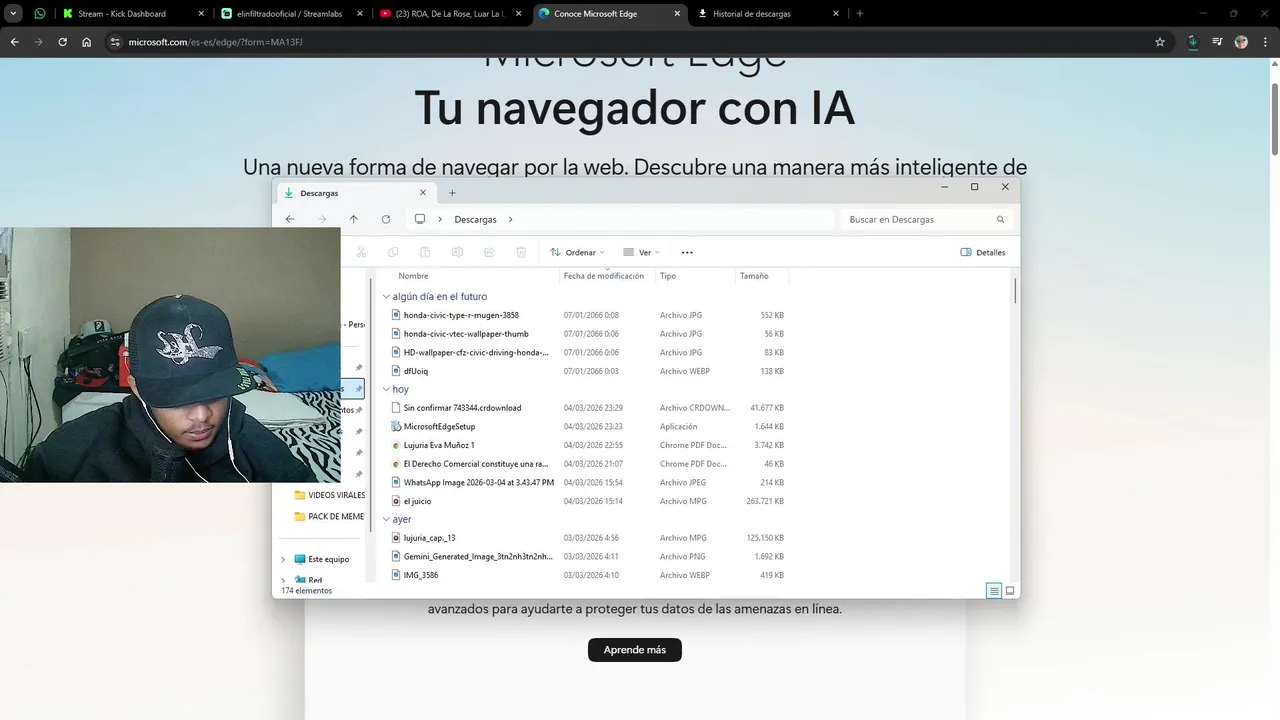Switch to large thumbnails view icon

[x=1010, y=591]
